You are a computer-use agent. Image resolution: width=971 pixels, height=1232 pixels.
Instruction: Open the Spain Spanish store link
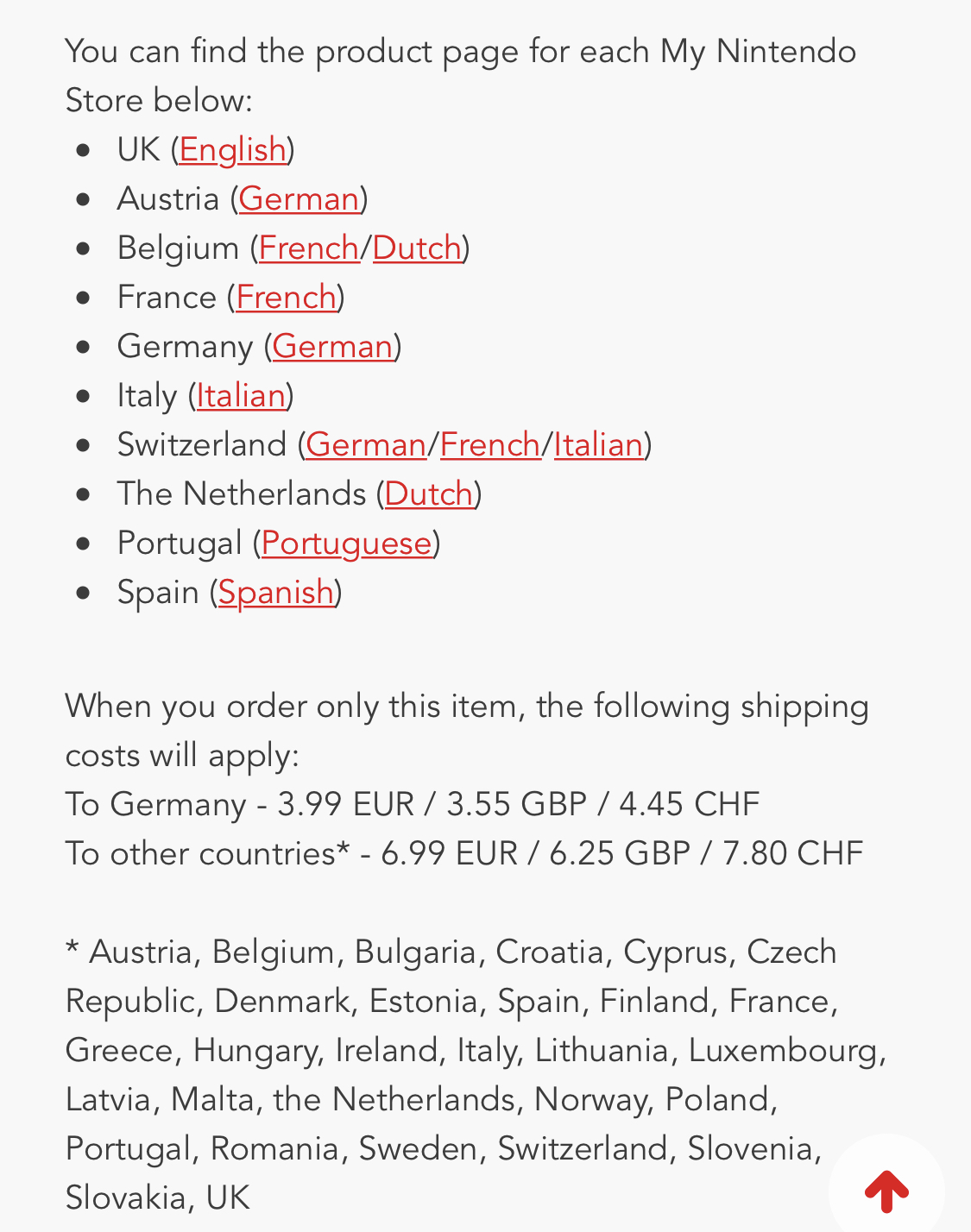pyautogui.click(x=276, y=592)
